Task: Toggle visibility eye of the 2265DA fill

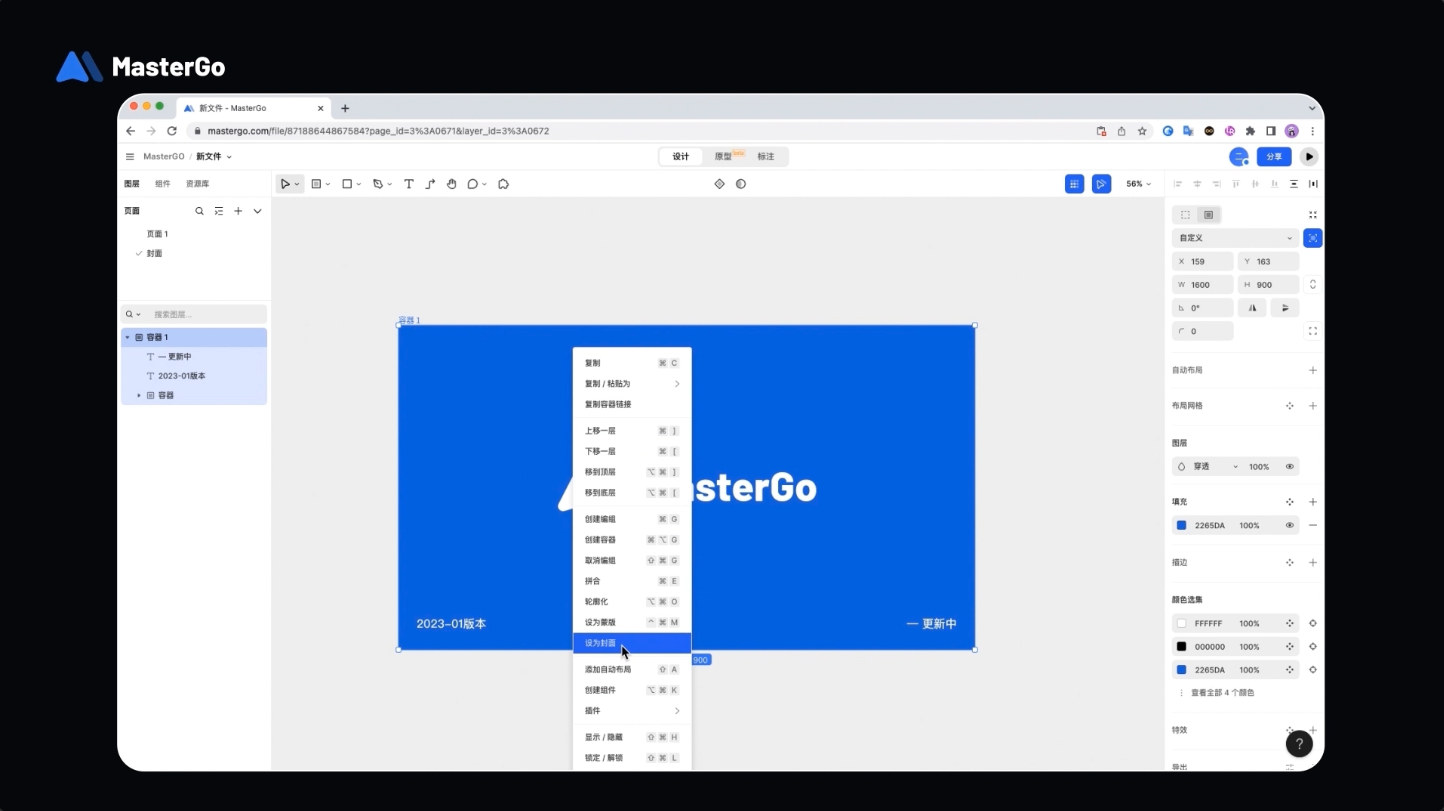Action: pos(1290,525)
